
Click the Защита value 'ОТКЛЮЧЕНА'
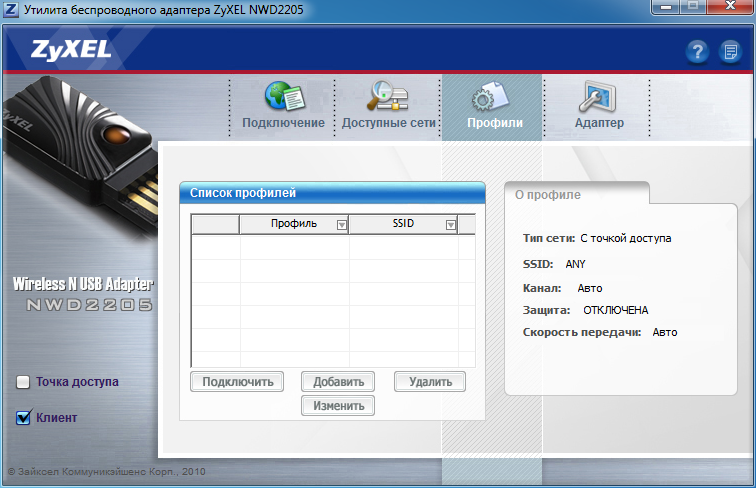[x=616, y=310]
